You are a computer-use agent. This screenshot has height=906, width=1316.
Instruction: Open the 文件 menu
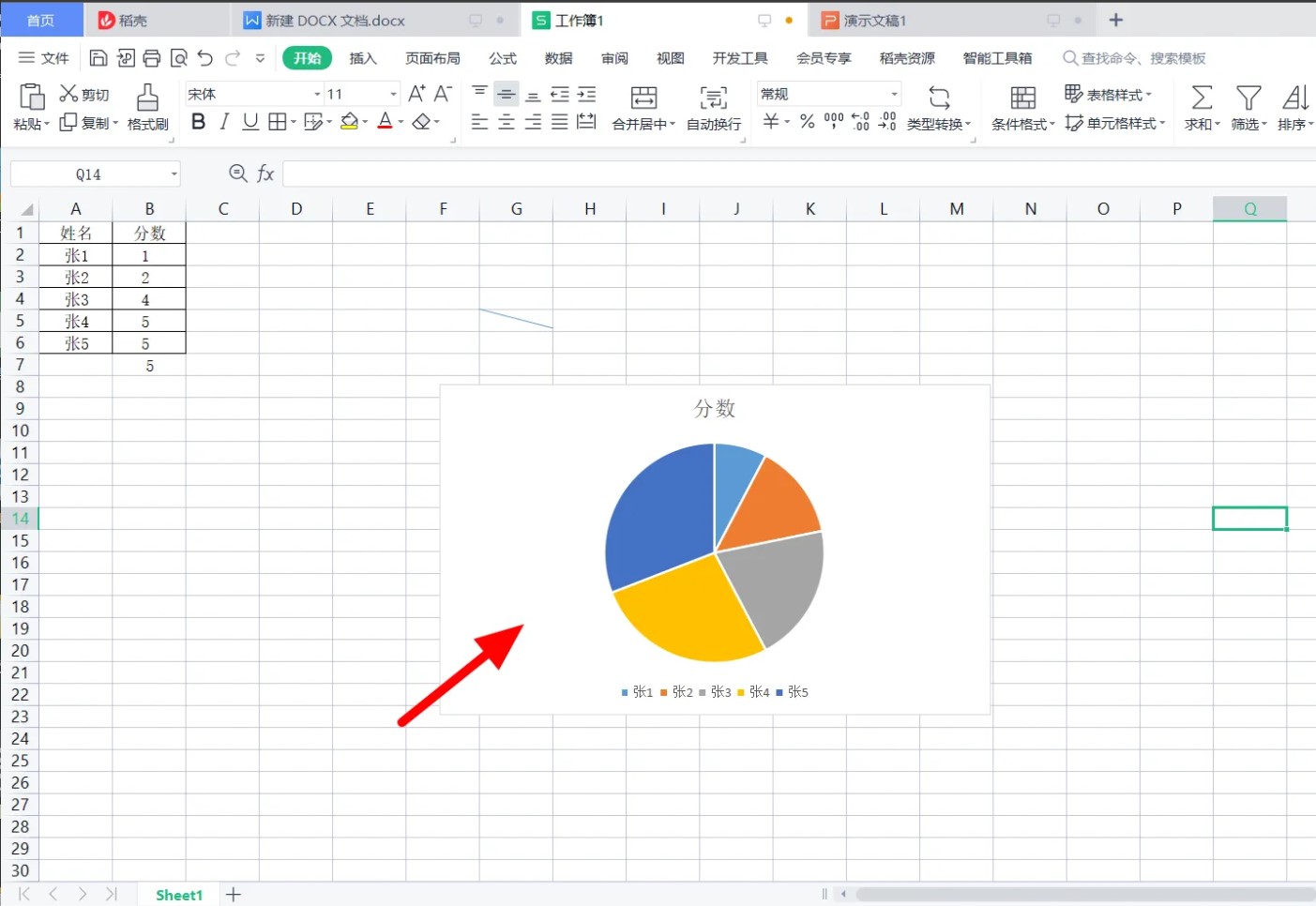(x=44, y=58)
